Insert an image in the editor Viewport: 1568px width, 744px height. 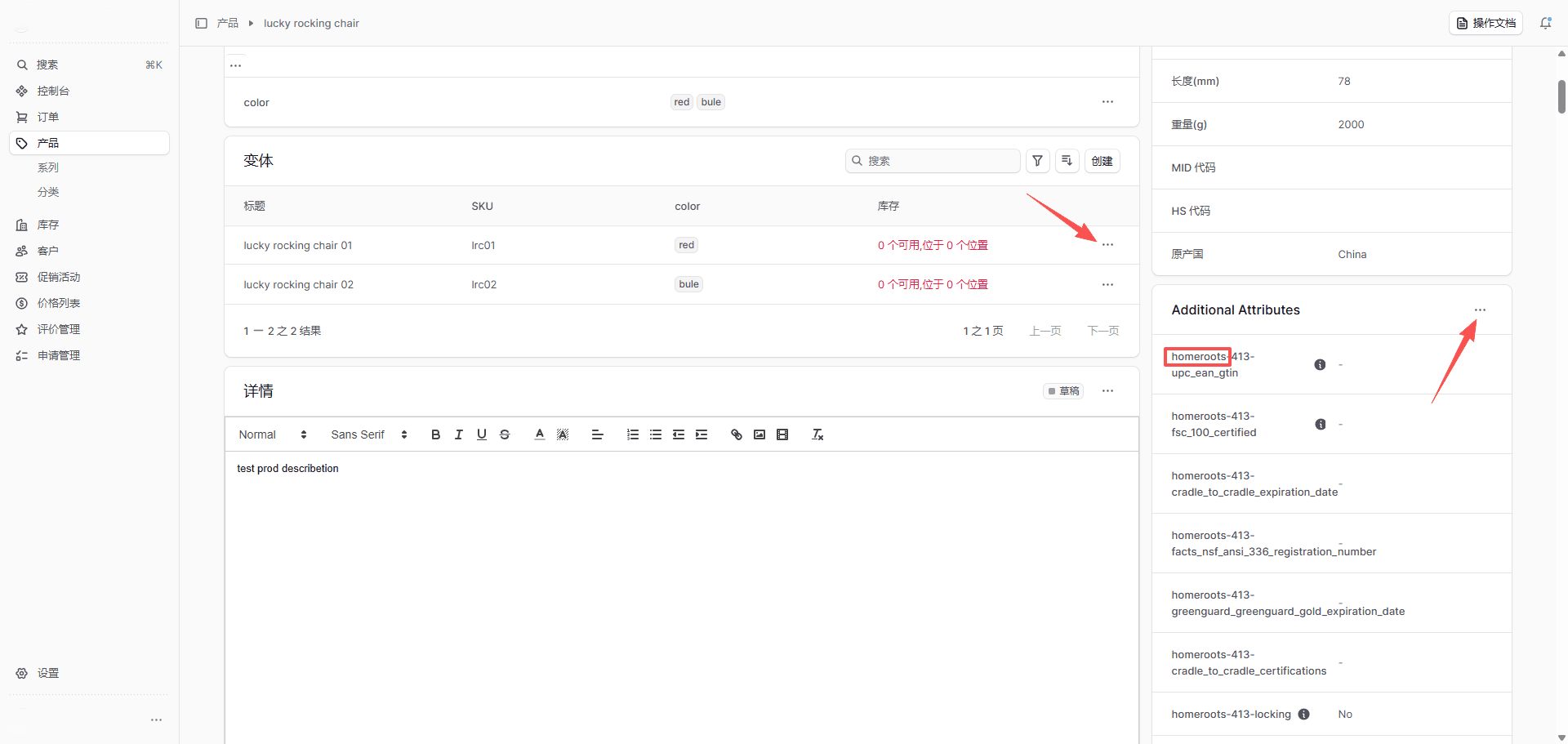(759, 434)
